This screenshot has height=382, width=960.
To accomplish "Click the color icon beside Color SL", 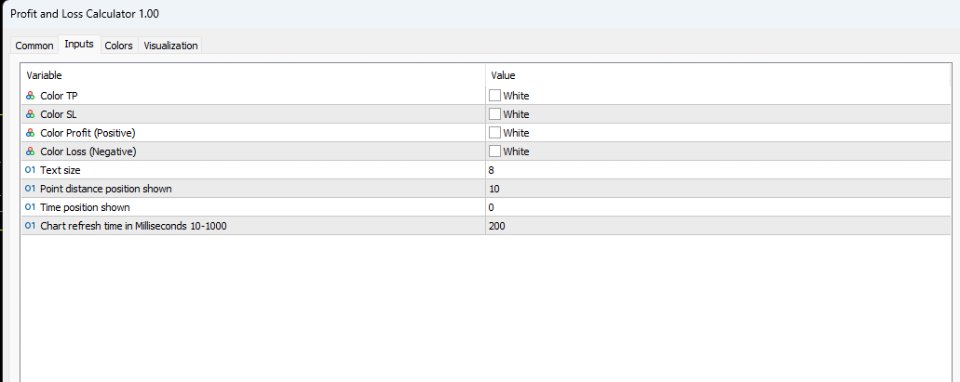I will click(30, 114).
